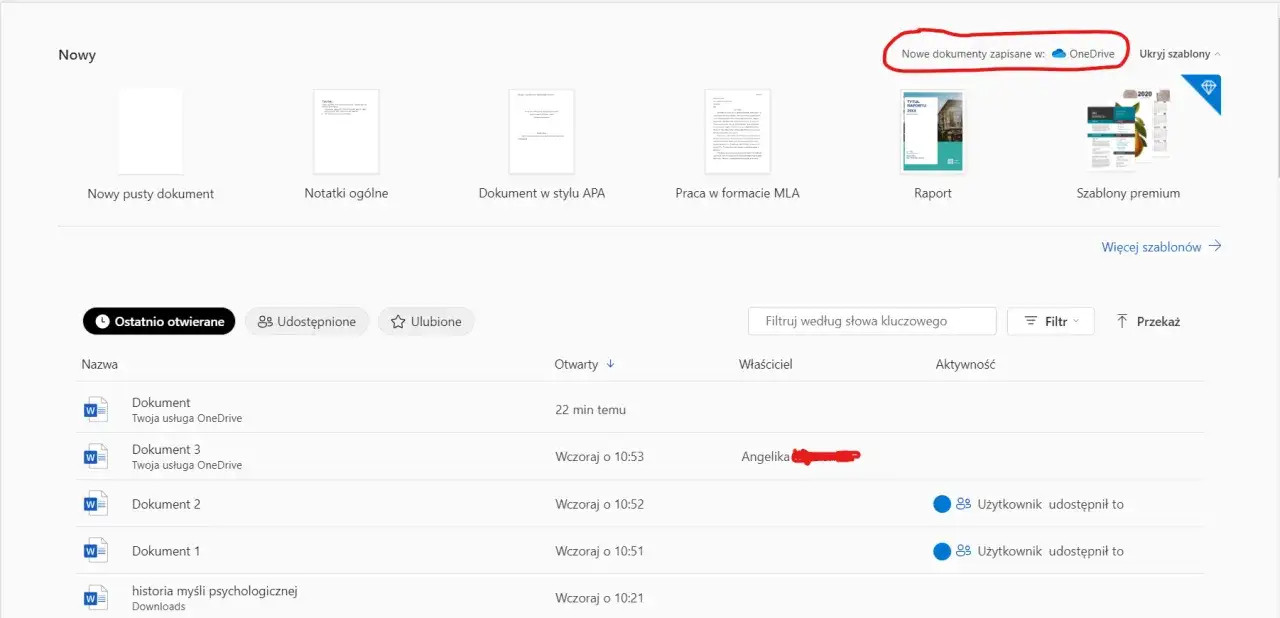Pick Praca w formacie MLA template
The image size is (1280, 618).
click(x=737, y=131)
